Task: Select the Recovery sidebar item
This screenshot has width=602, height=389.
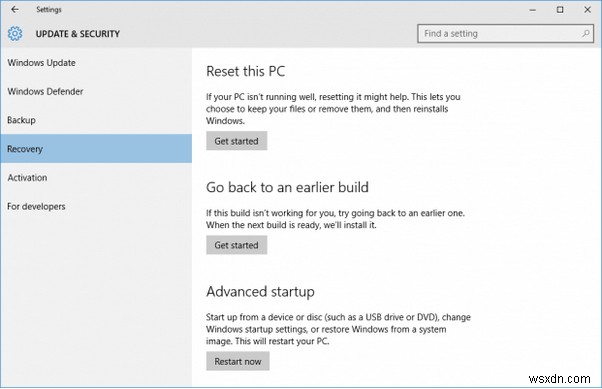Action: click(96, 149)
